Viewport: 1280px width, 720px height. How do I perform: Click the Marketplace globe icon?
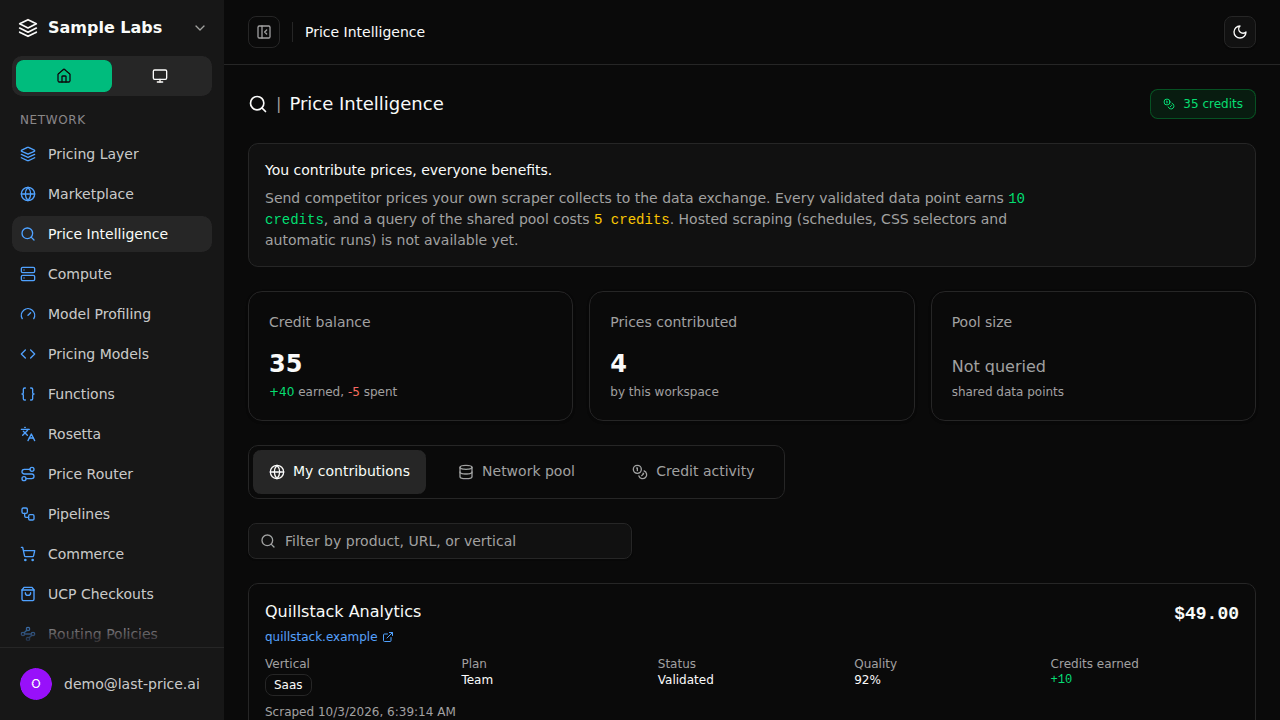coord(28,194)
